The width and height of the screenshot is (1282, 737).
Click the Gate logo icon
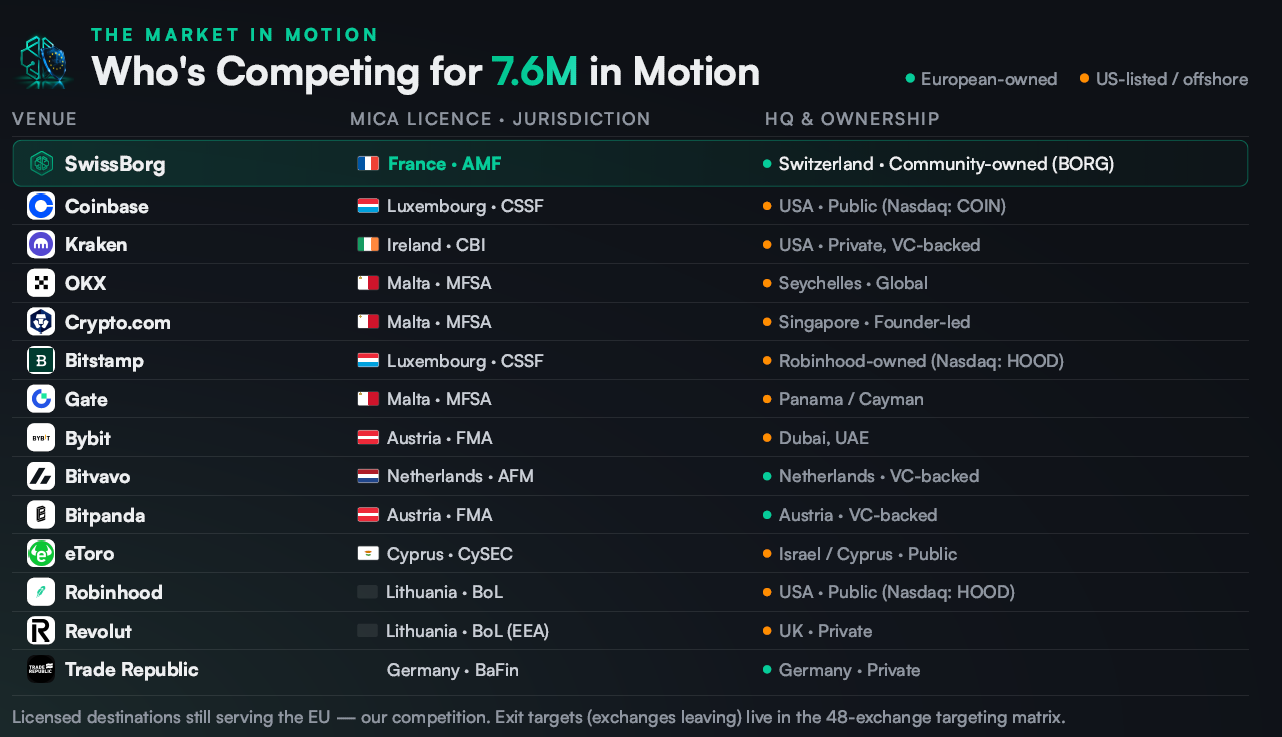(x=41, y=399)
